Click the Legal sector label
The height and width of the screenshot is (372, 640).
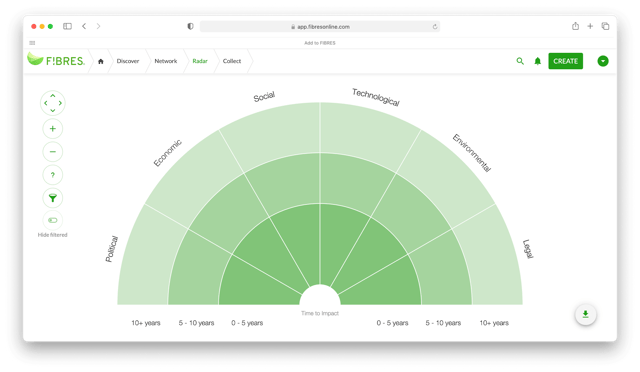528,249
